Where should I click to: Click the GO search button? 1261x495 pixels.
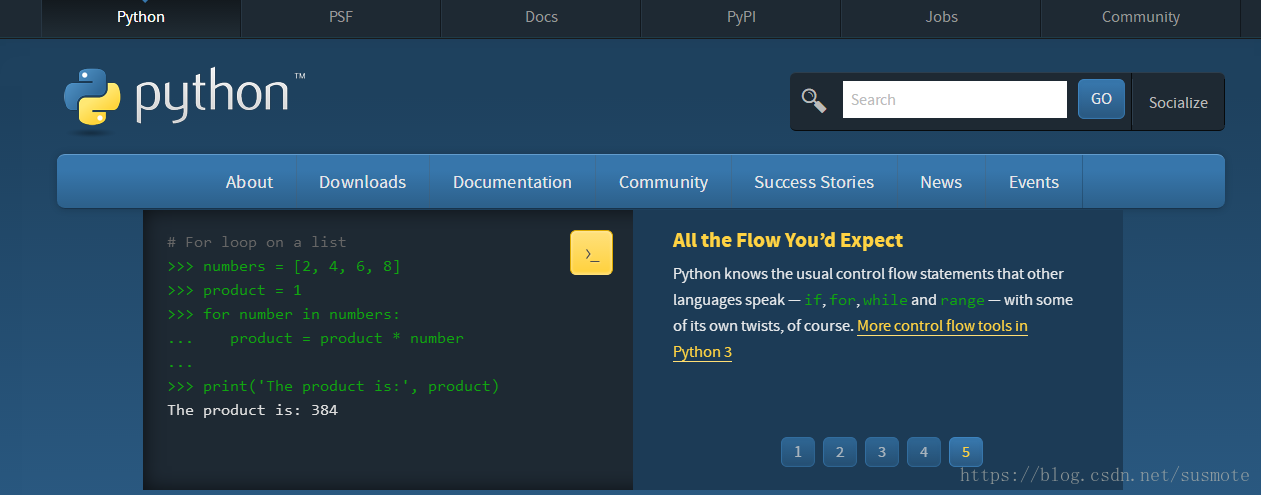pos(1101,99)
